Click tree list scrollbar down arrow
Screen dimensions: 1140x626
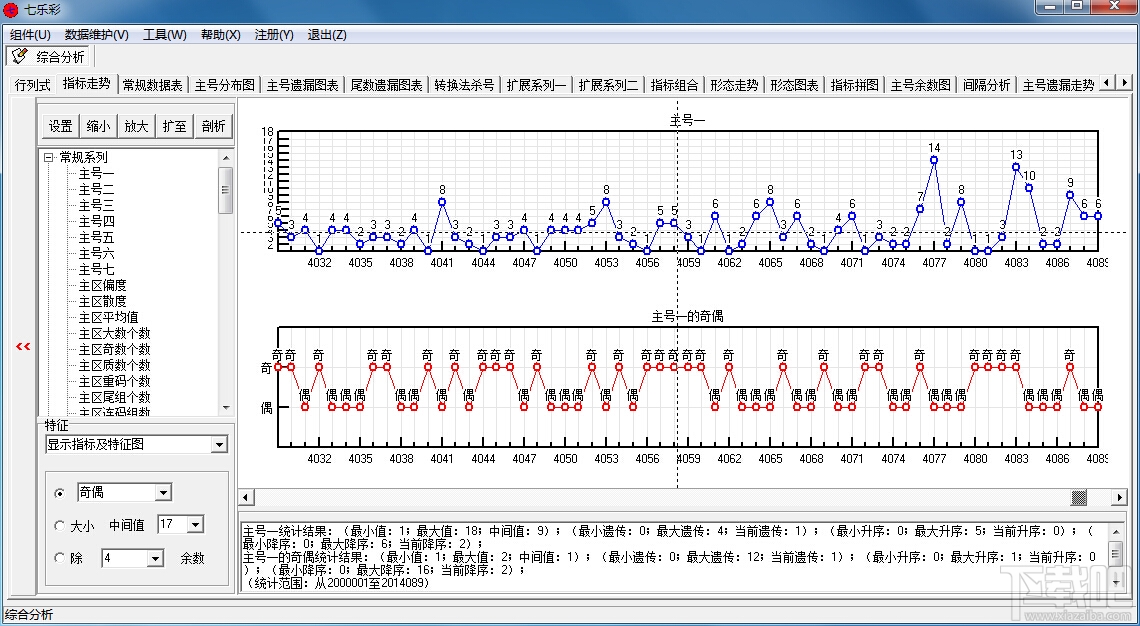[x=226, y=408]
